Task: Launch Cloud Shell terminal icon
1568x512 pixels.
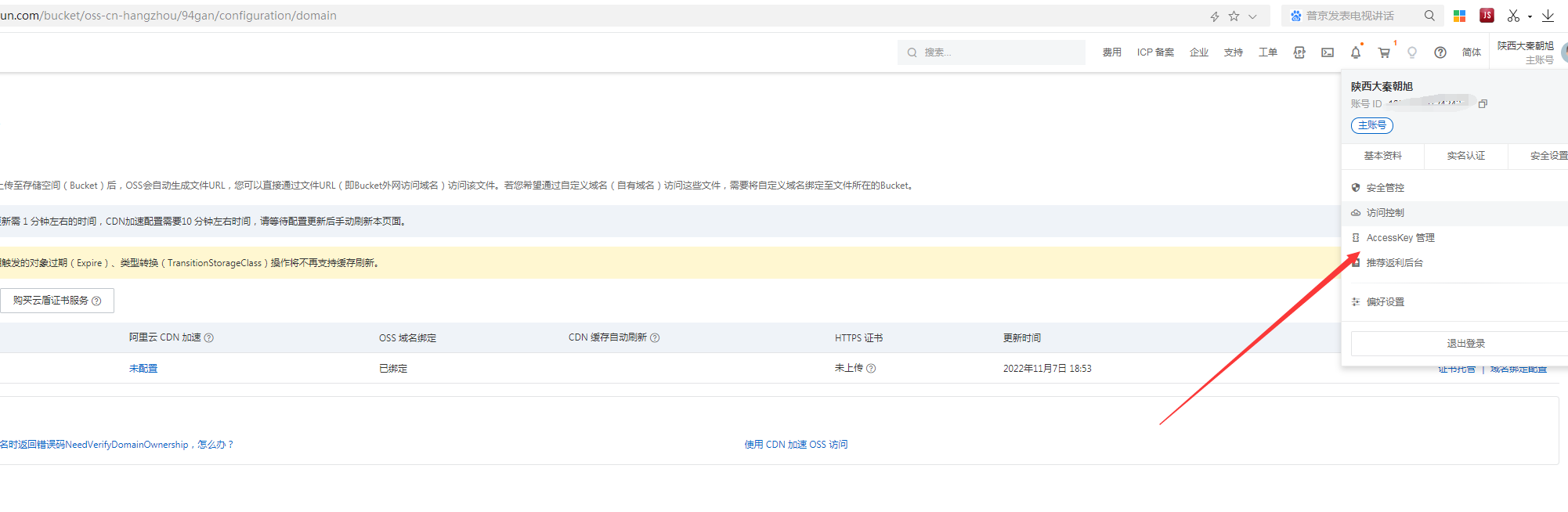Action: coord(1328,52)
